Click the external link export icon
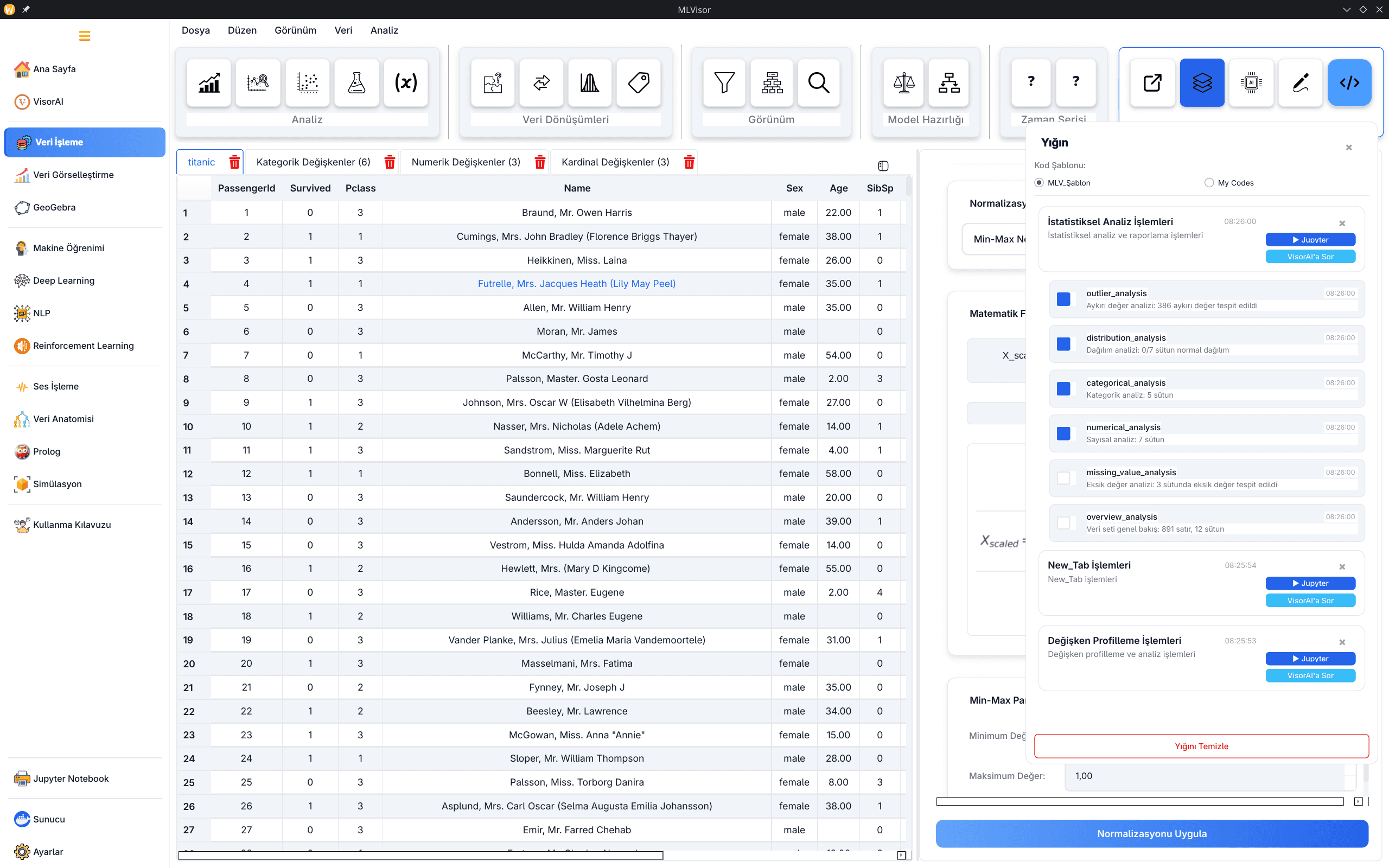Screen dimensions: 1389x868 click(1152, 82)
